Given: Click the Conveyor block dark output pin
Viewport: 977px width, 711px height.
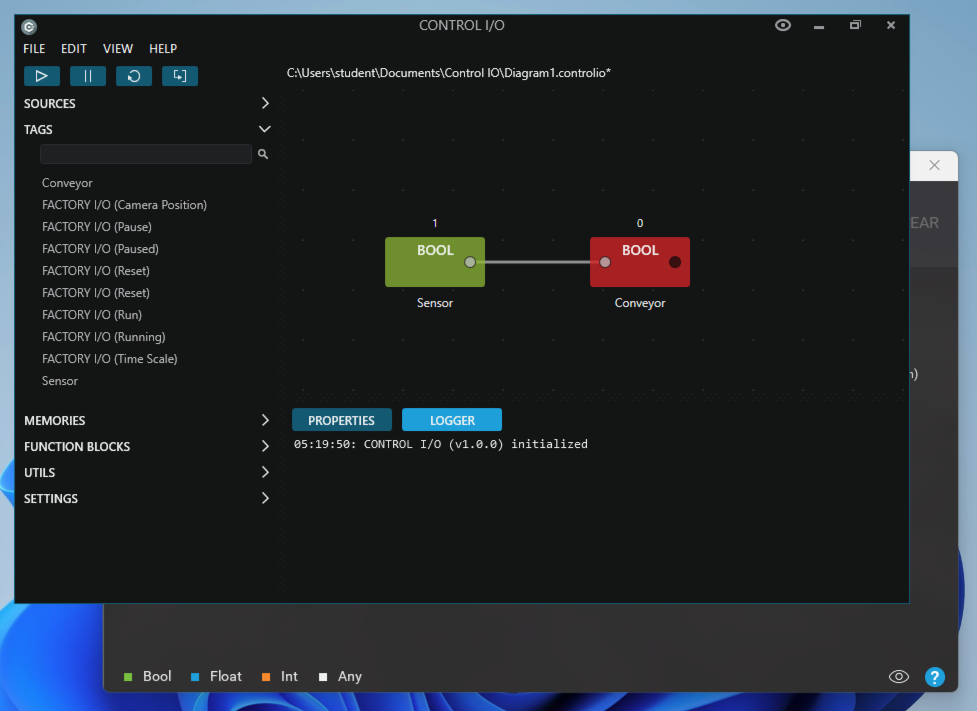Looking at the screenshot, I should pos(675,262).
